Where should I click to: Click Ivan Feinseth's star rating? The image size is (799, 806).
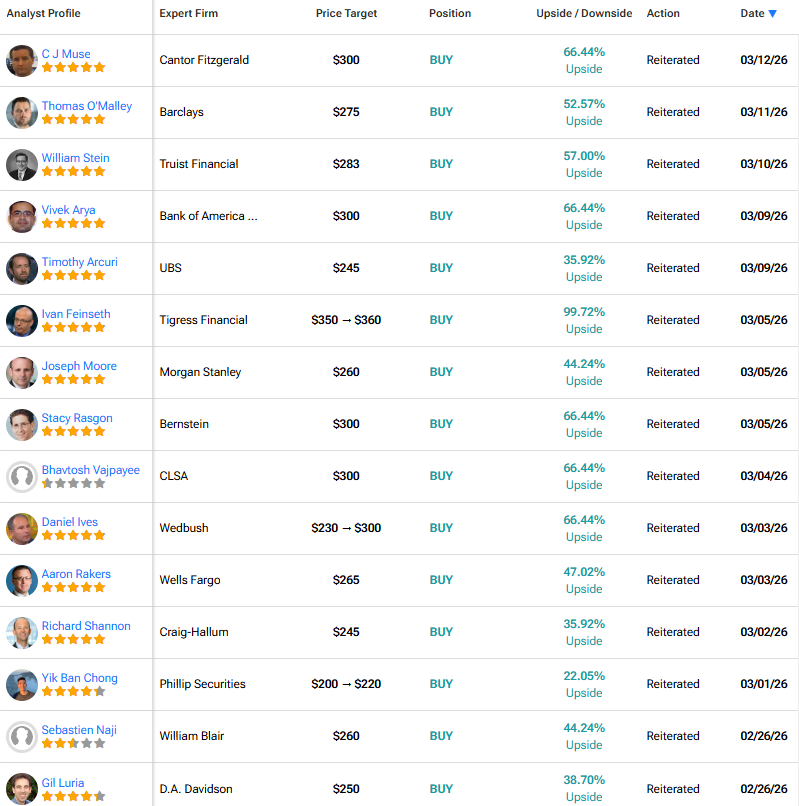(73, 328)
